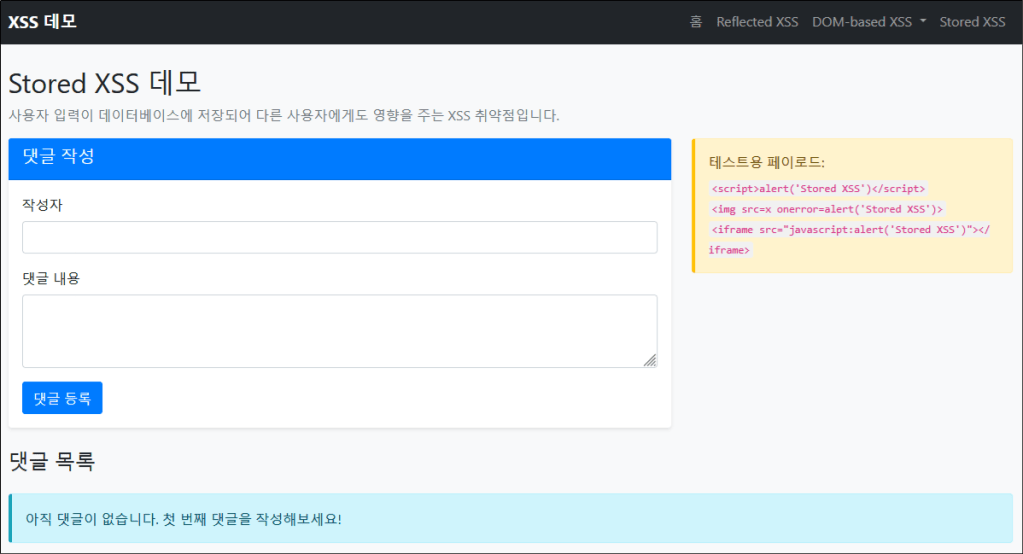Image resolution: width=1023 pixels, height=554 pixels.
Task: Go to the 홈 navigation link
Action: click(x=696, y=22)
